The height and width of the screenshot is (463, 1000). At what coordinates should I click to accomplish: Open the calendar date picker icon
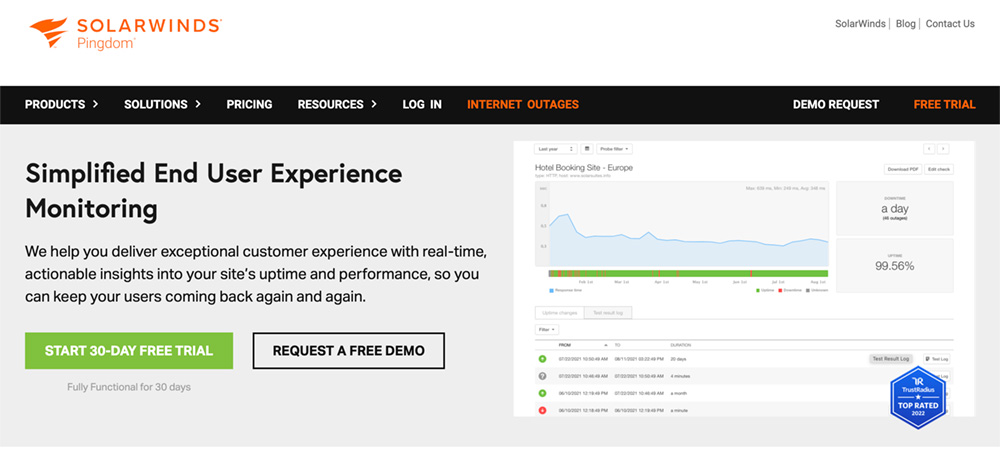click(x=587, y=149)
